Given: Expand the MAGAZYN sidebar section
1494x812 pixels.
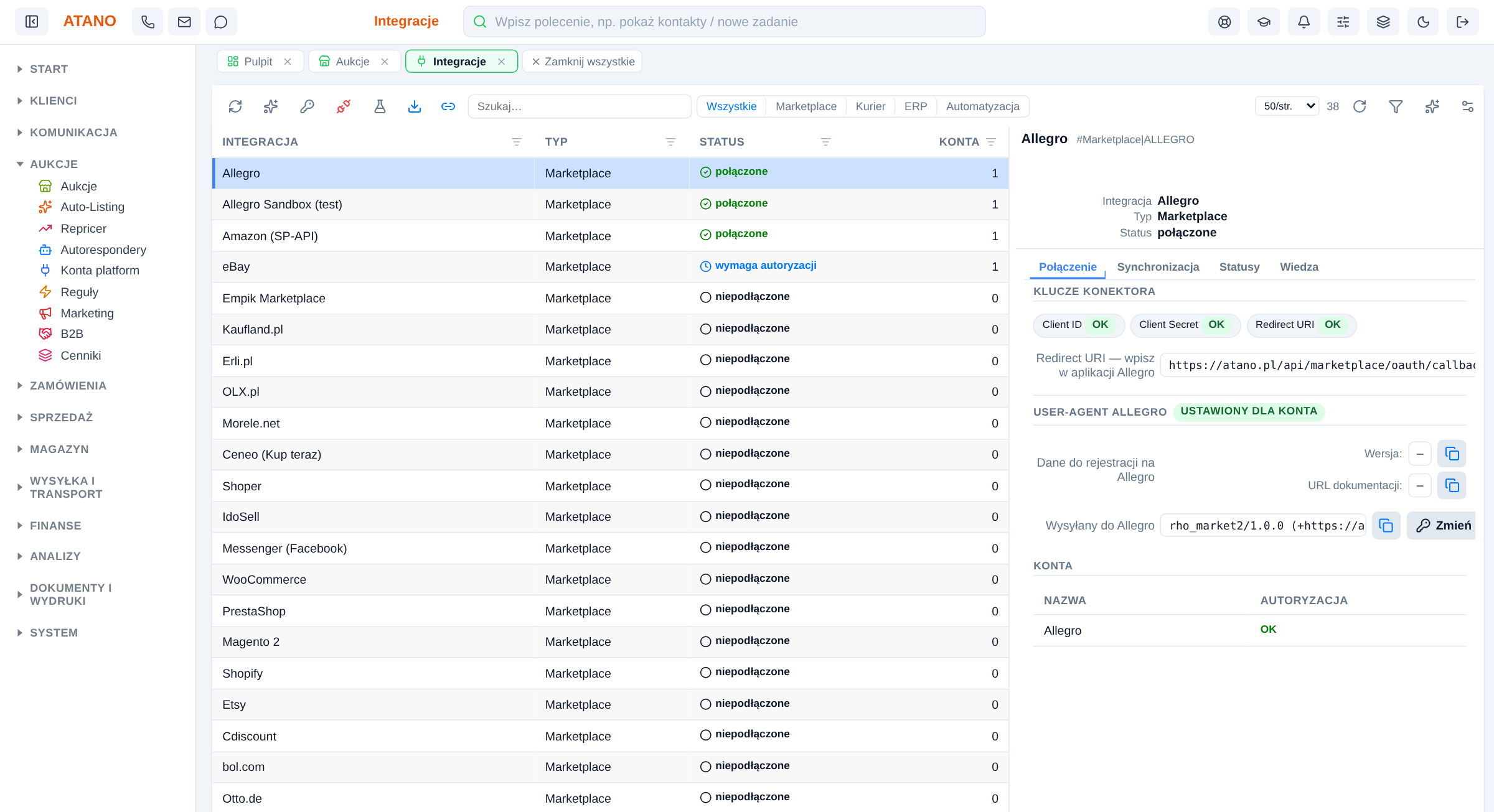Looking at the screenshot, I should point(60,449).
